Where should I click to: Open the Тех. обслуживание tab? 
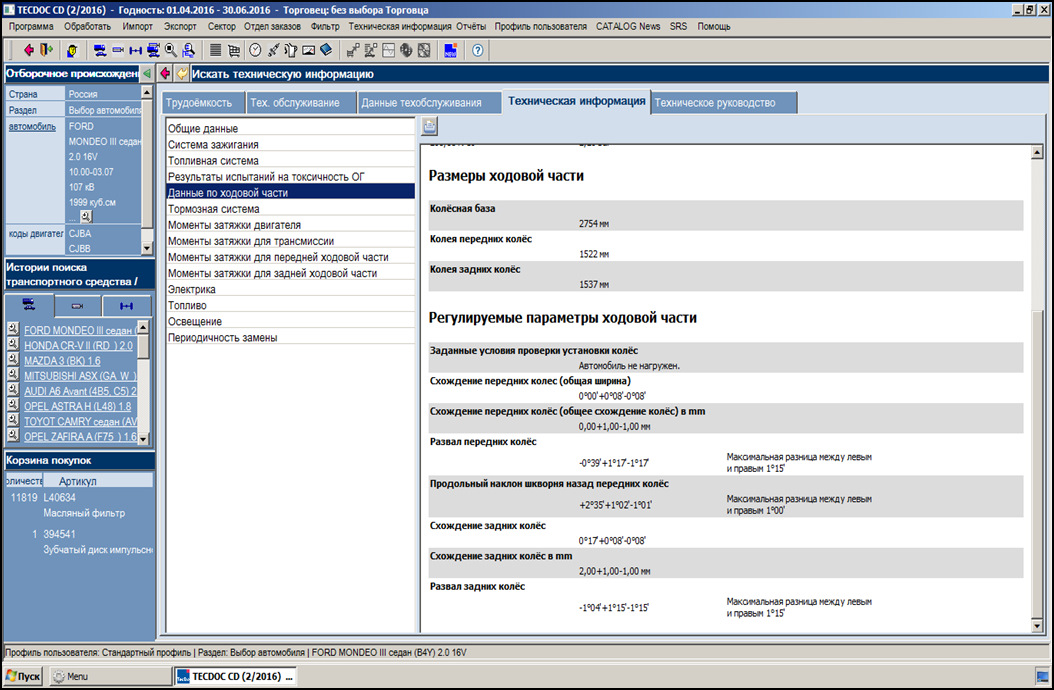click(301, 103)
